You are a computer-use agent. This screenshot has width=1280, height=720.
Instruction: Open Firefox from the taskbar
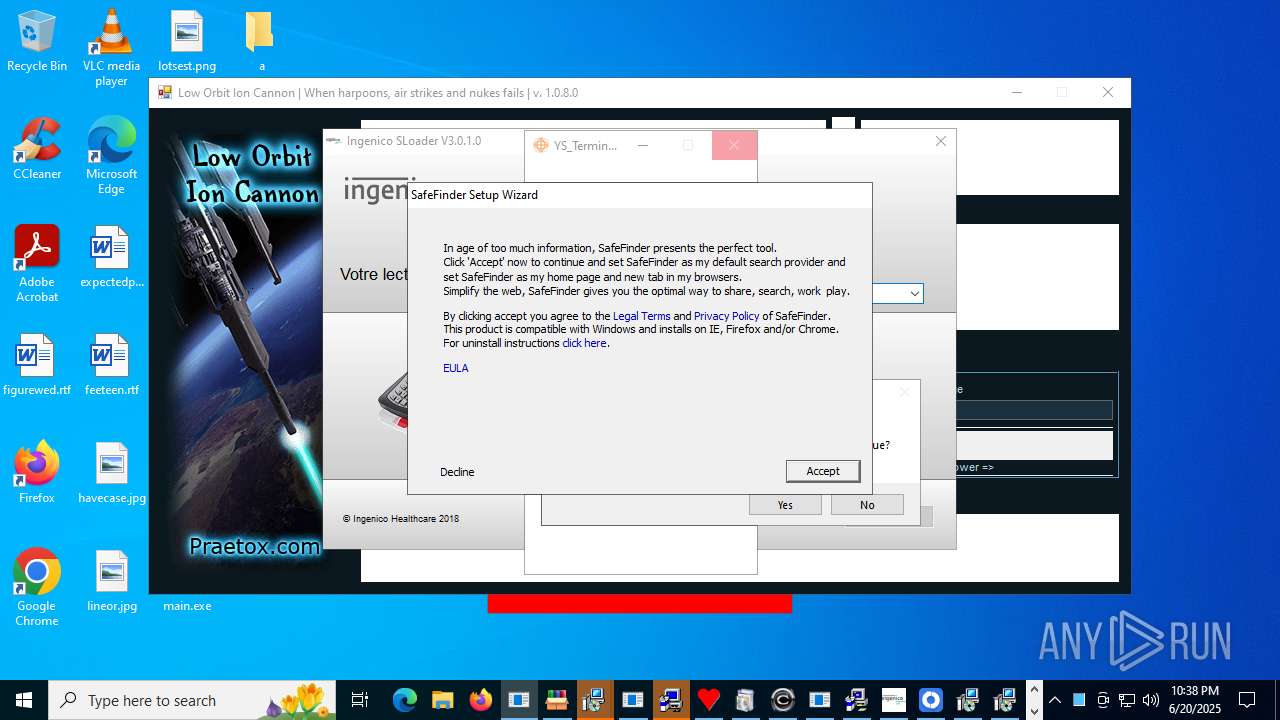click(x=480, y=700)
